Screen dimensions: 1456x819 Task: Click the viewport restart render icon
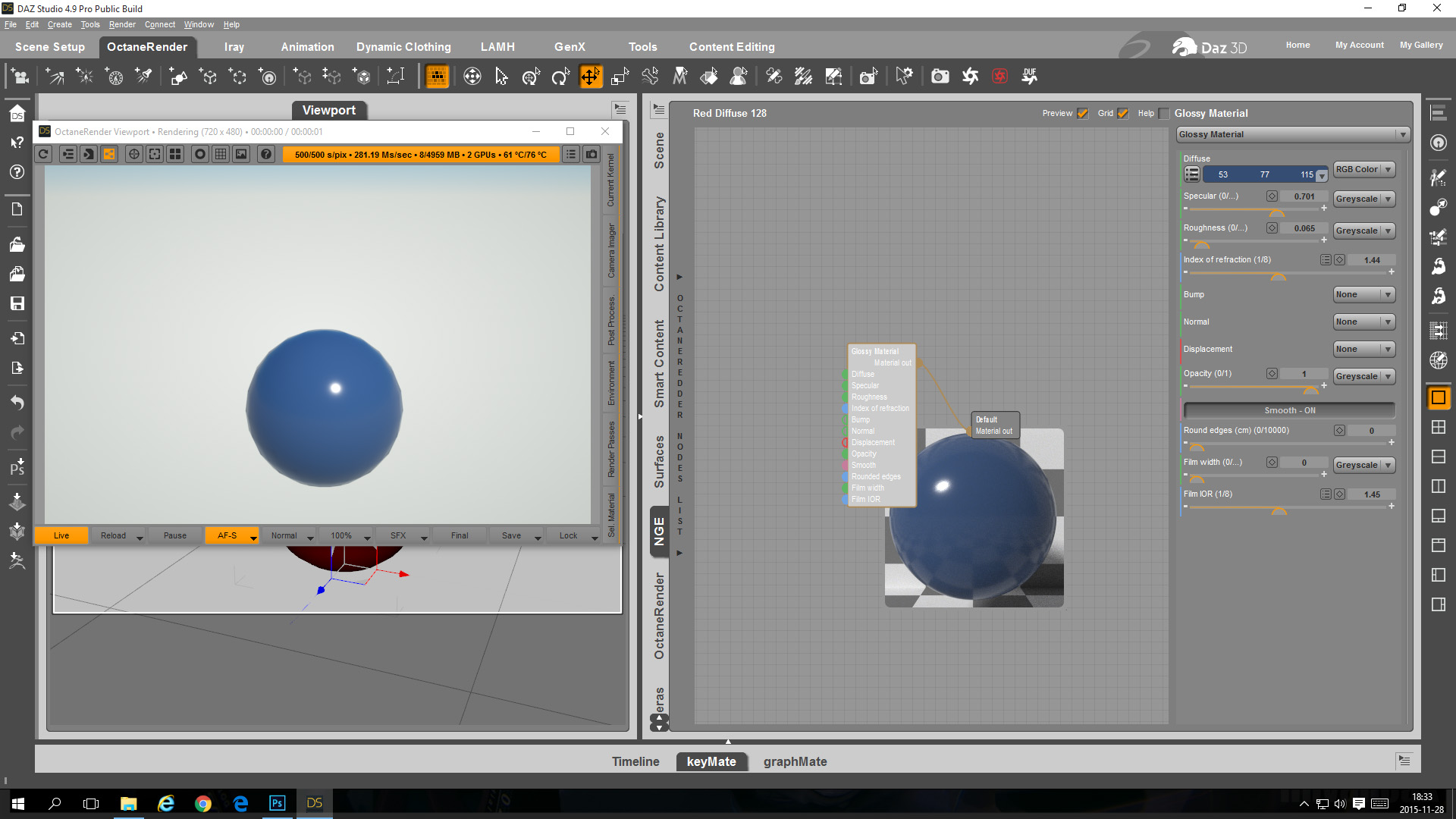43,154
